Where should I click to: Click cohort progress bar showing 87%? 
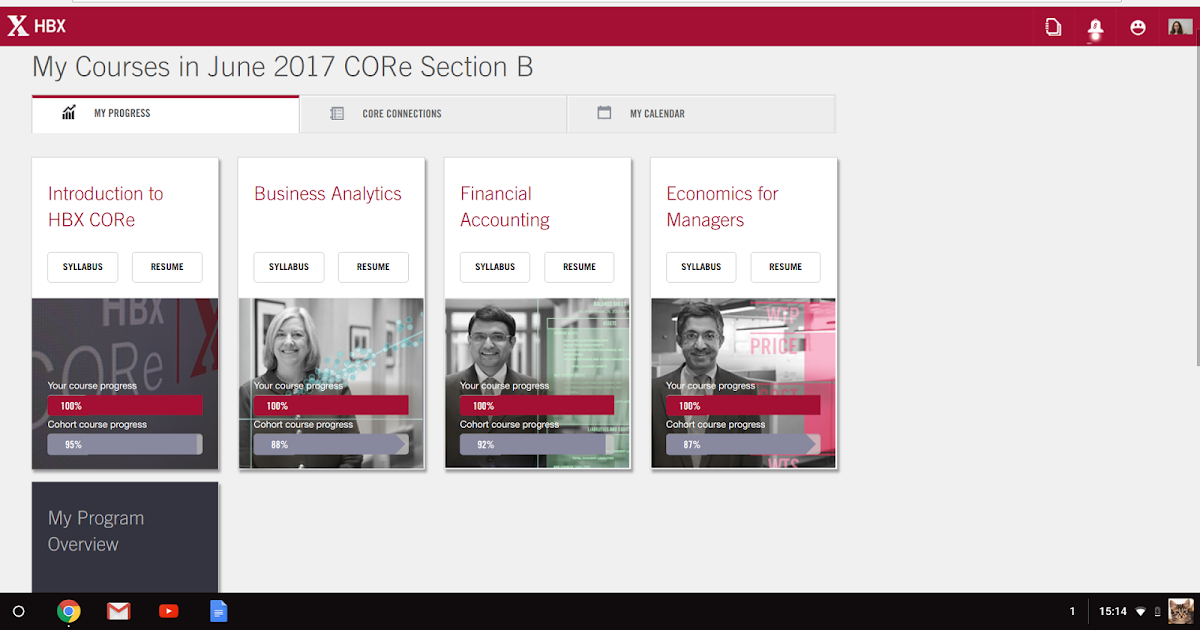743,444
